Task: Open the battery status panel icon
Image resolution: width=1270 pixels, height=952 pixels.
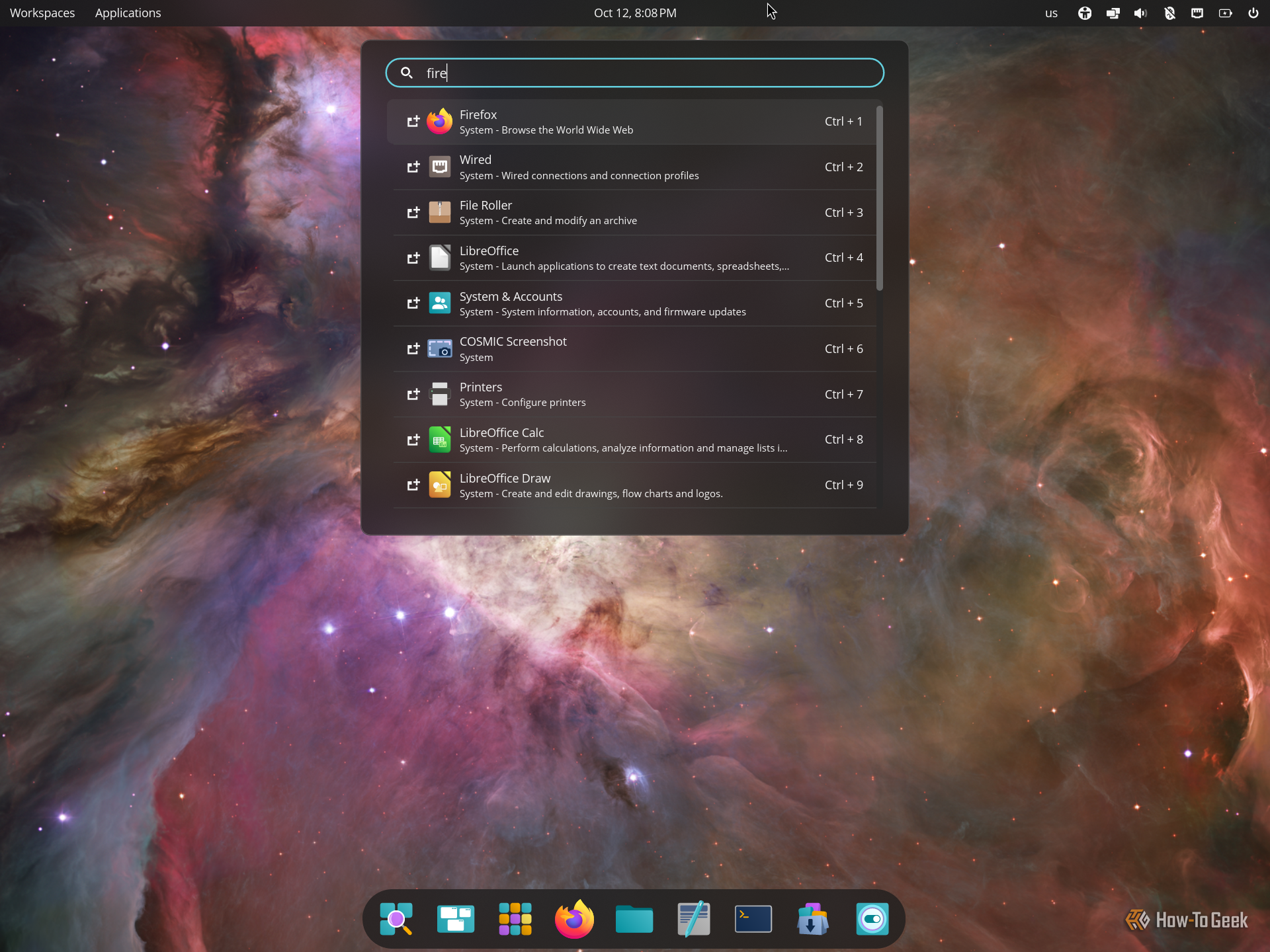Action: click(x=1226, y=13)
